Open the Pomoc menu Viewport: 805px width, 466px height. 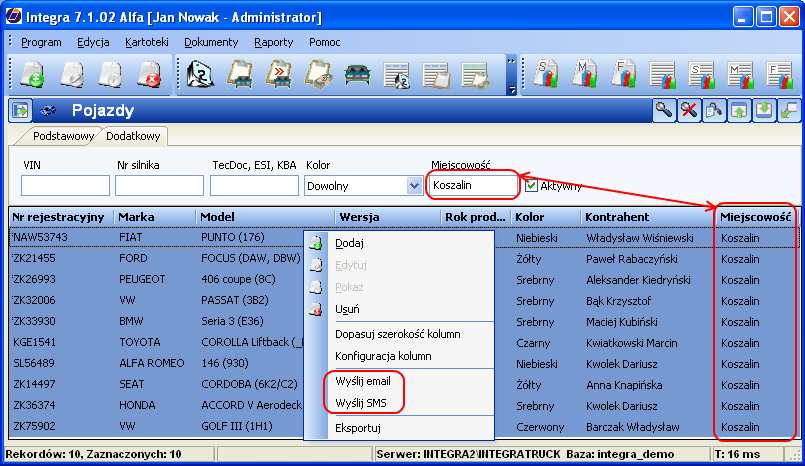click(324, 42)
